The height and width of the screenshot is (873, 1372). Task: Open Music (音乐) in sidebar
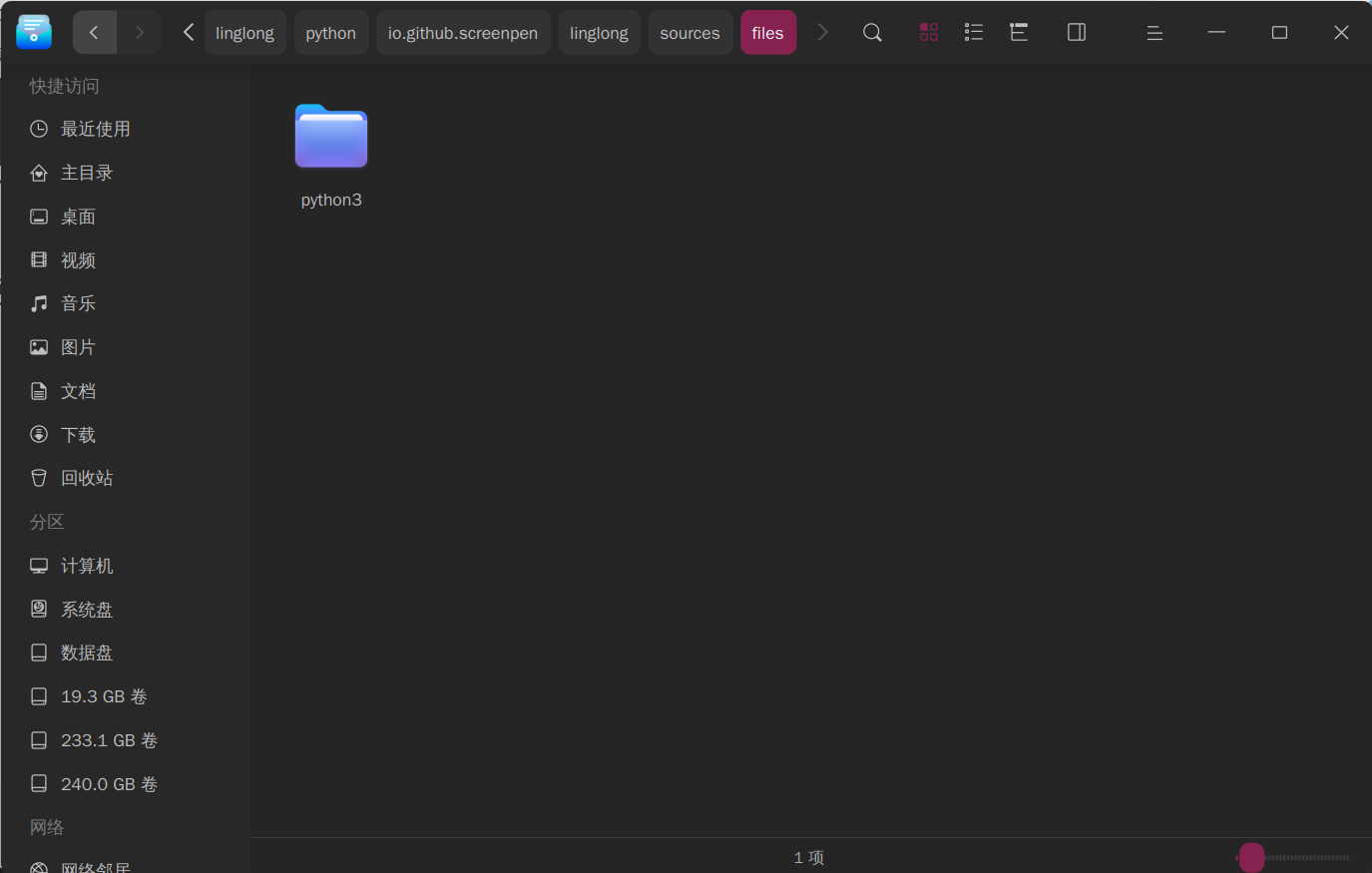pyautogui.click(x=125, y=303)
